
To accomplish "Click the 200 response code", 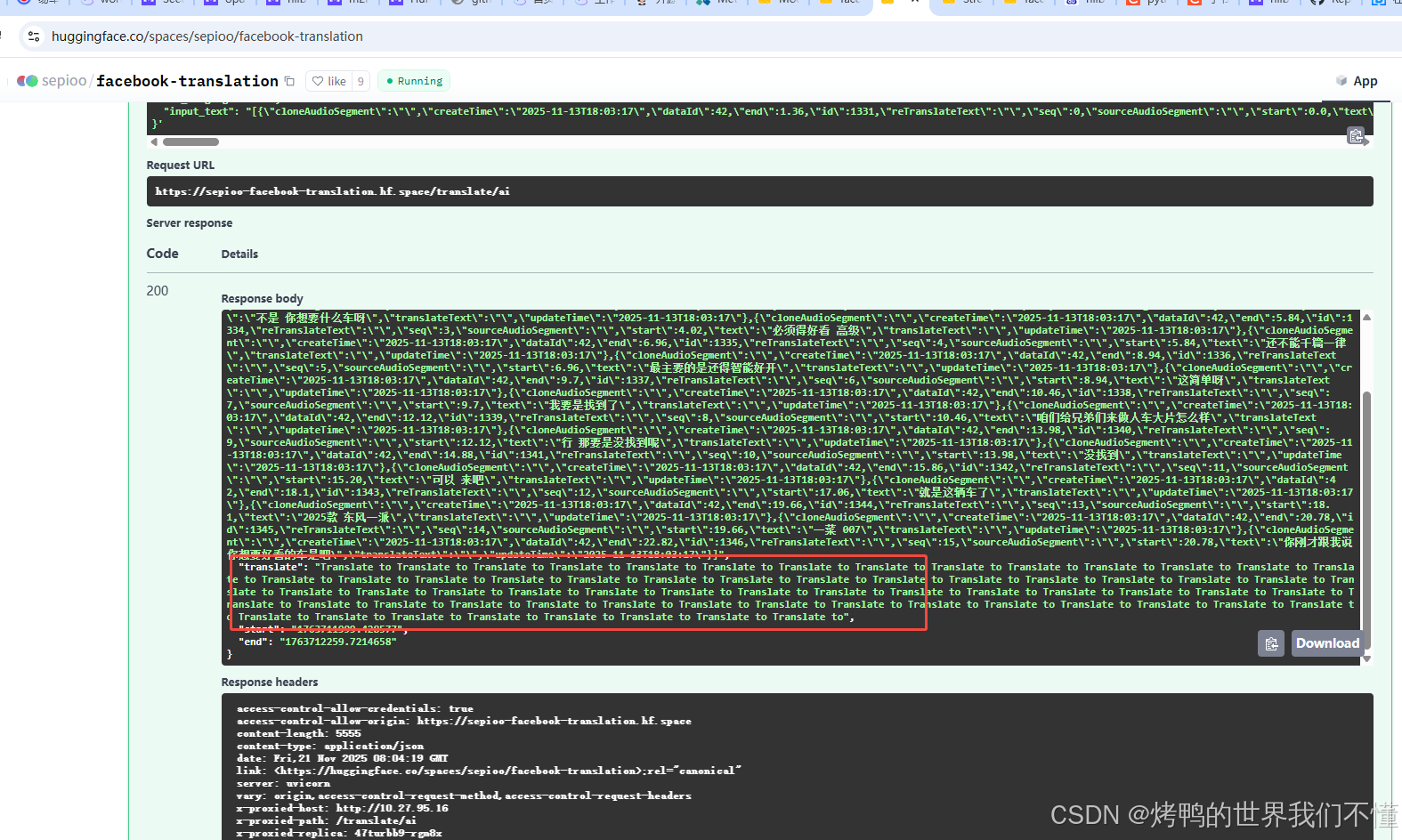I will click(158, 291).
